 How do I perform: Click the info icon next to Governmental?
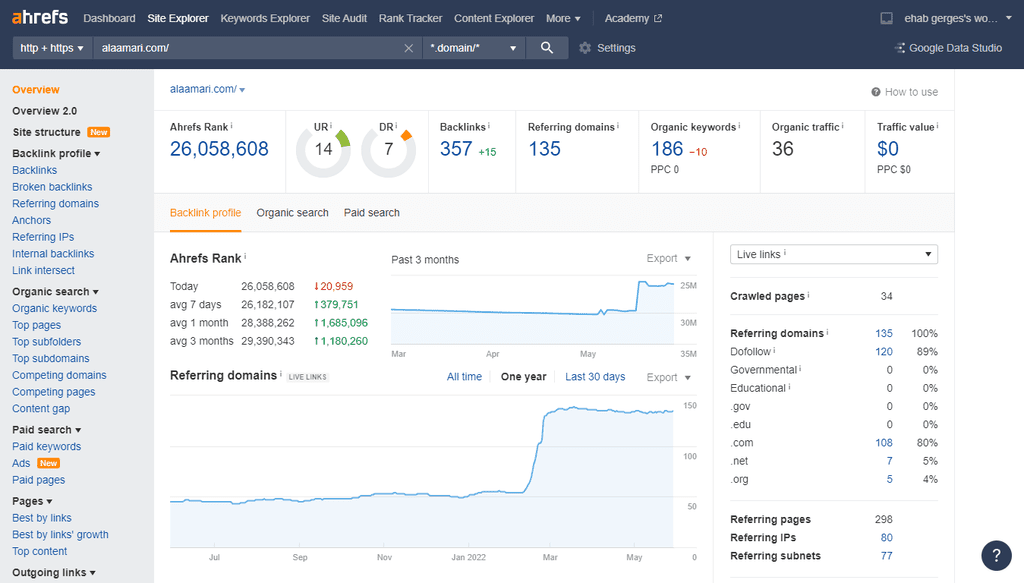coord(800,368)
